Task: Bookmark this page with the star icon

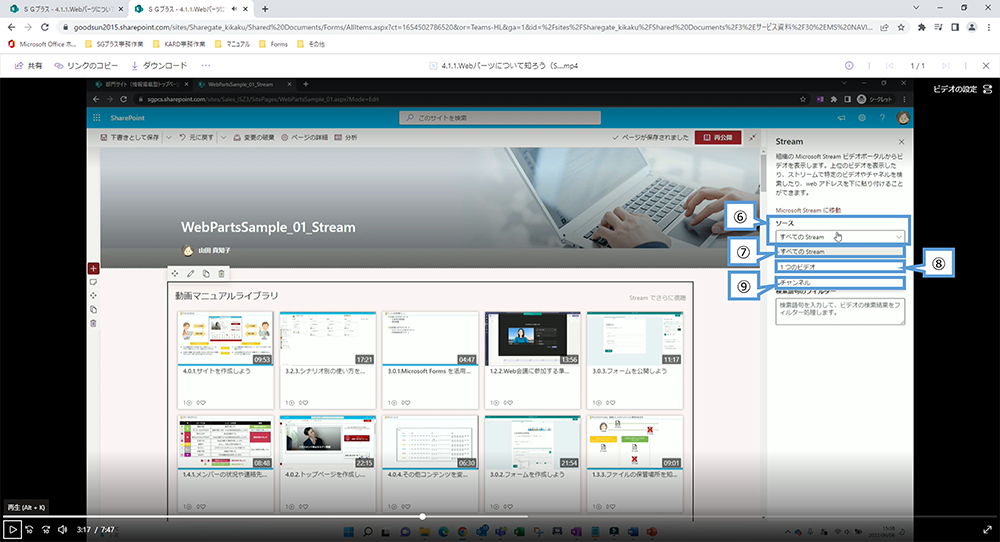Action: [x=901, y=27]
